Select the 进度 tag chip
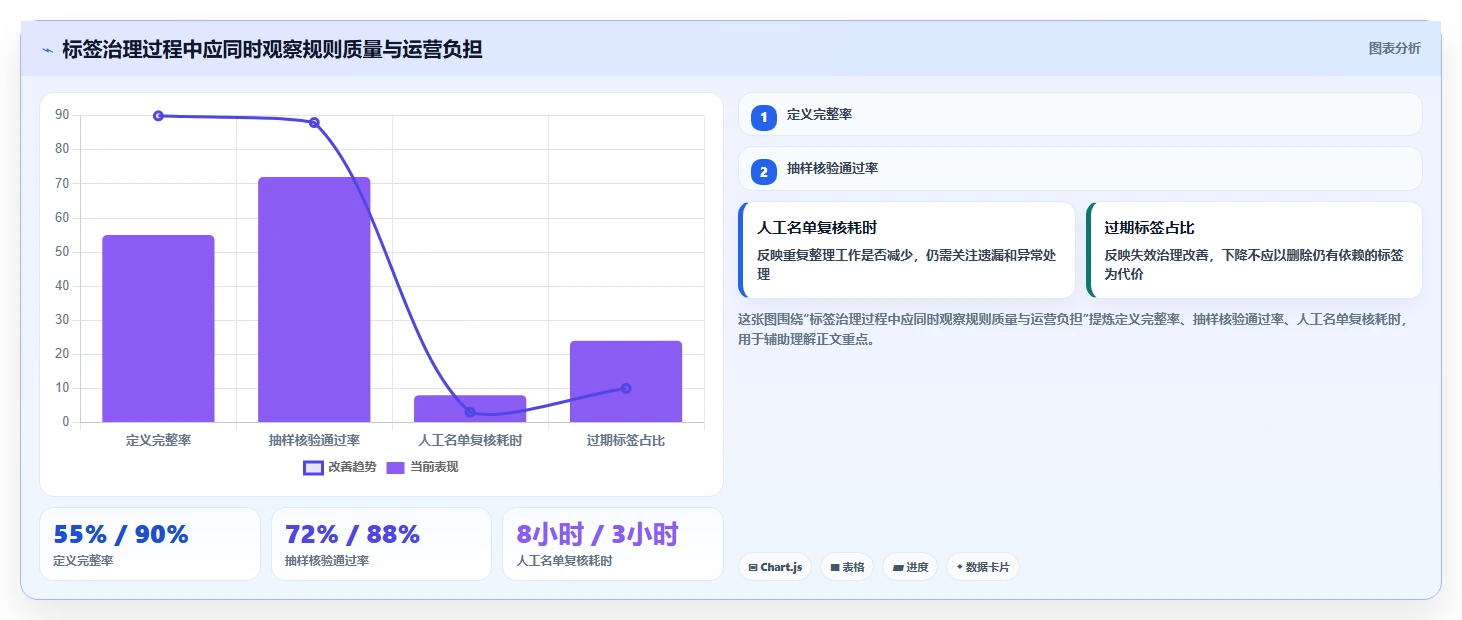 click(910, 567)
